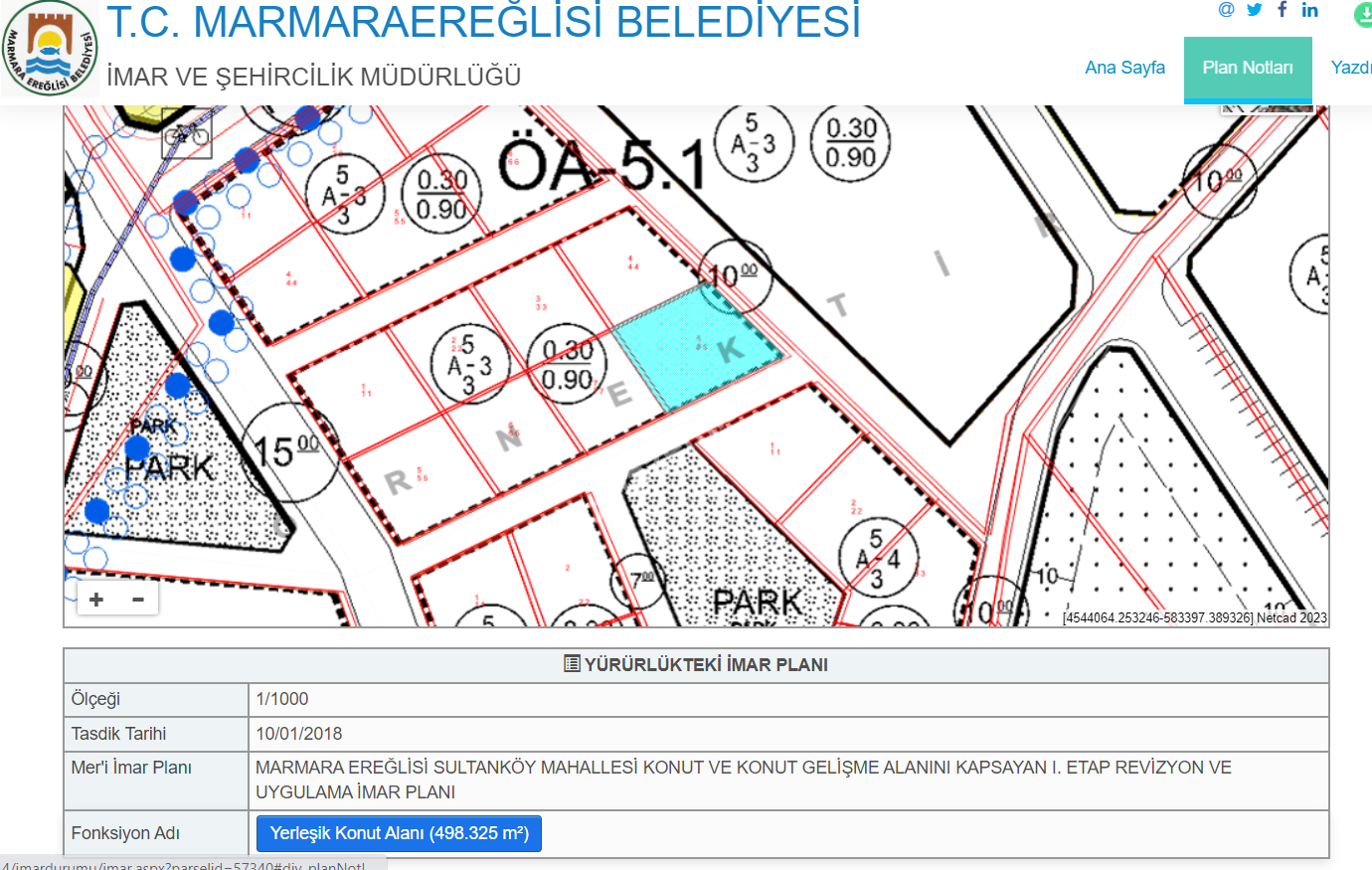Click the ÖA-5.1 label on the map
Viewport: 1372px width, 870px height.
click(x=600, y=165)
